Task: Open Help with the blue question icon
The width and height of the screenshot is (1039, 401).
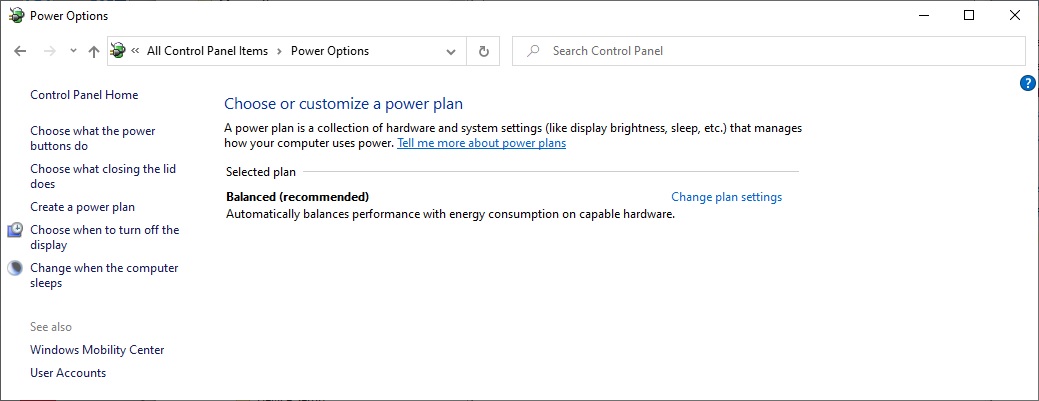Action: 1028,83
